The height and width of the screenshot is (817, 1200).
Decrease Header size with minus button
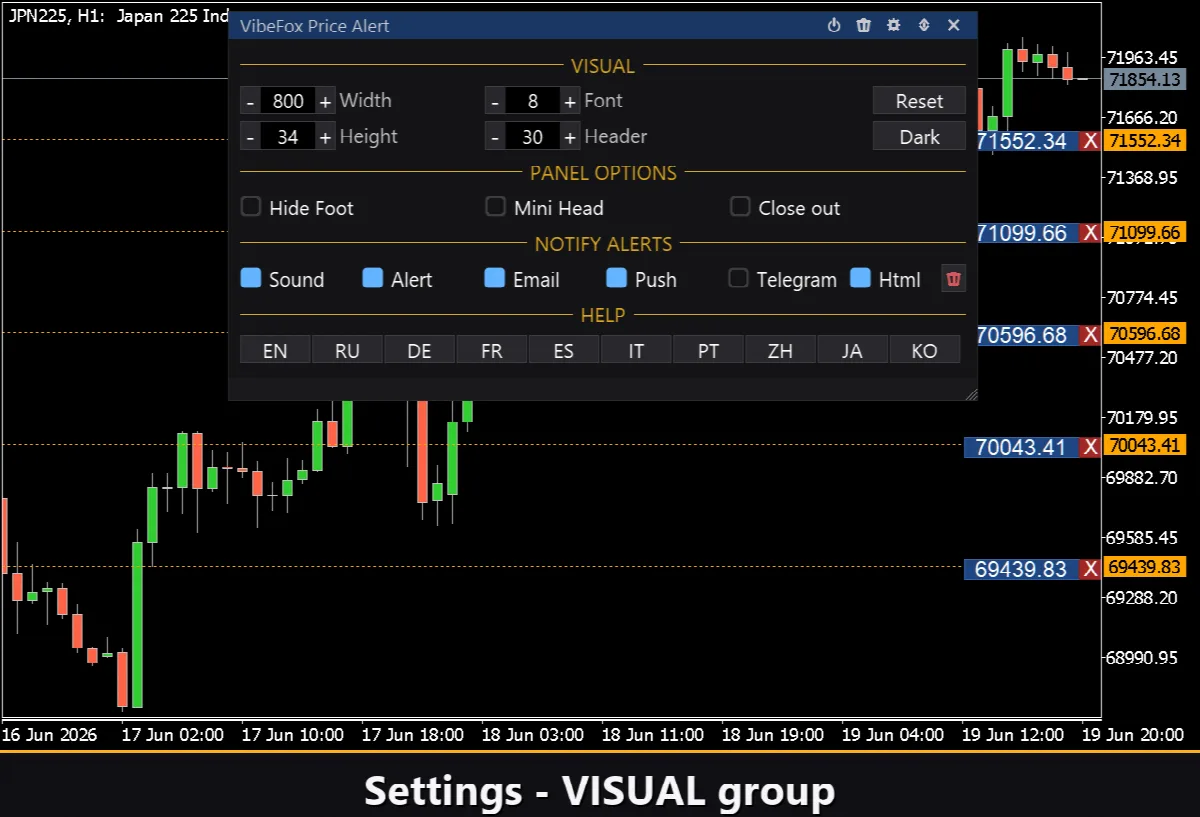(495, 137)
